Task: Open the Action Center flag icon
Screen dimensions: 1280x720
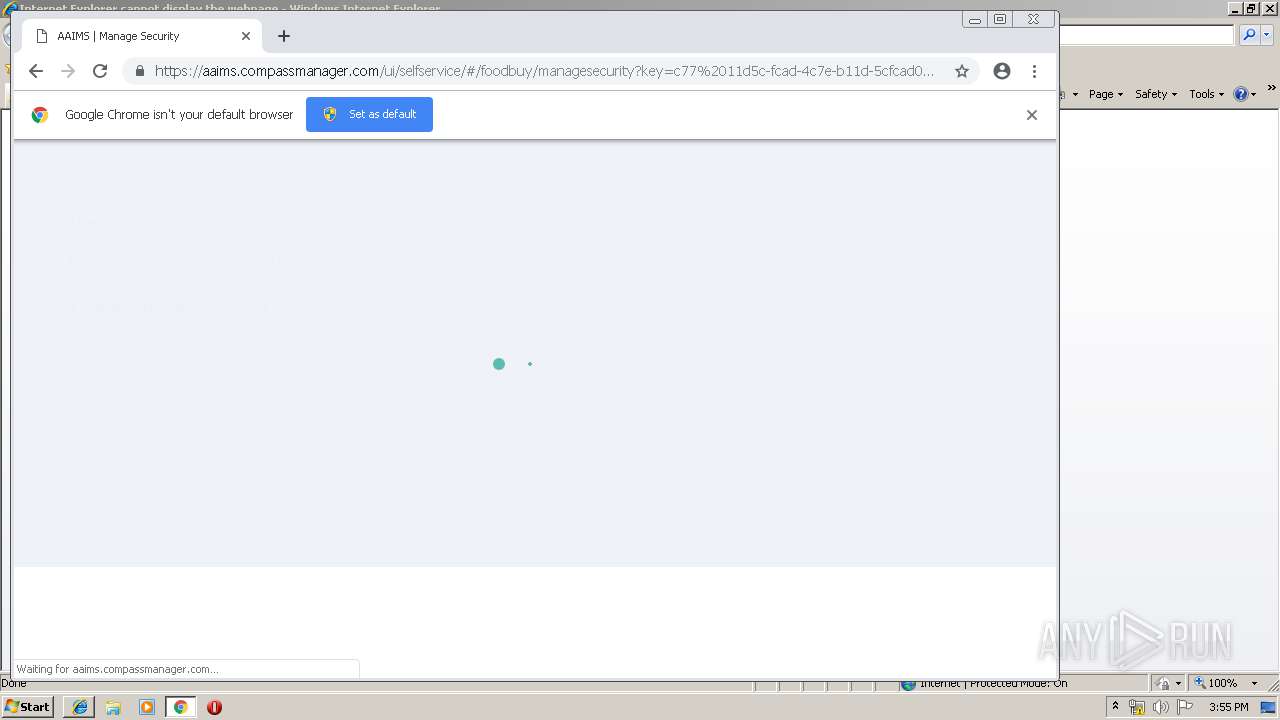Action: point(1185,707)
